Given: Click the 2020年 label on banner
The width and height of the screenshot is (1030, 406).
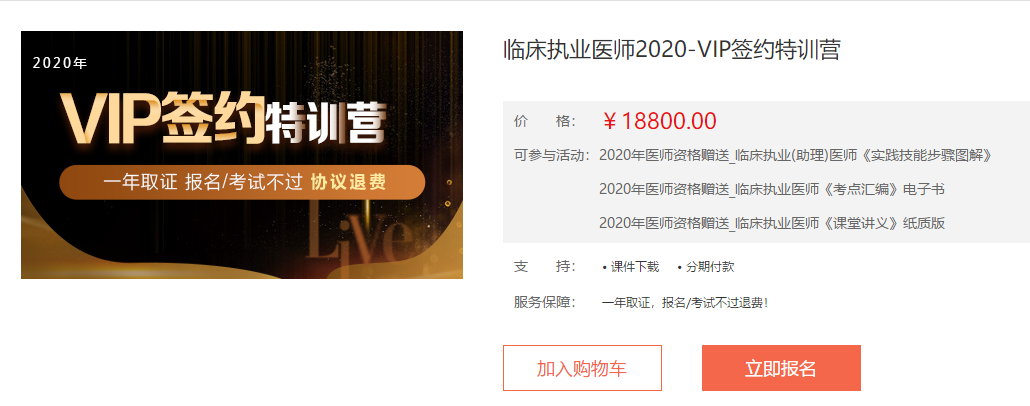Looking at the screenshot, I should coord(60,63).
